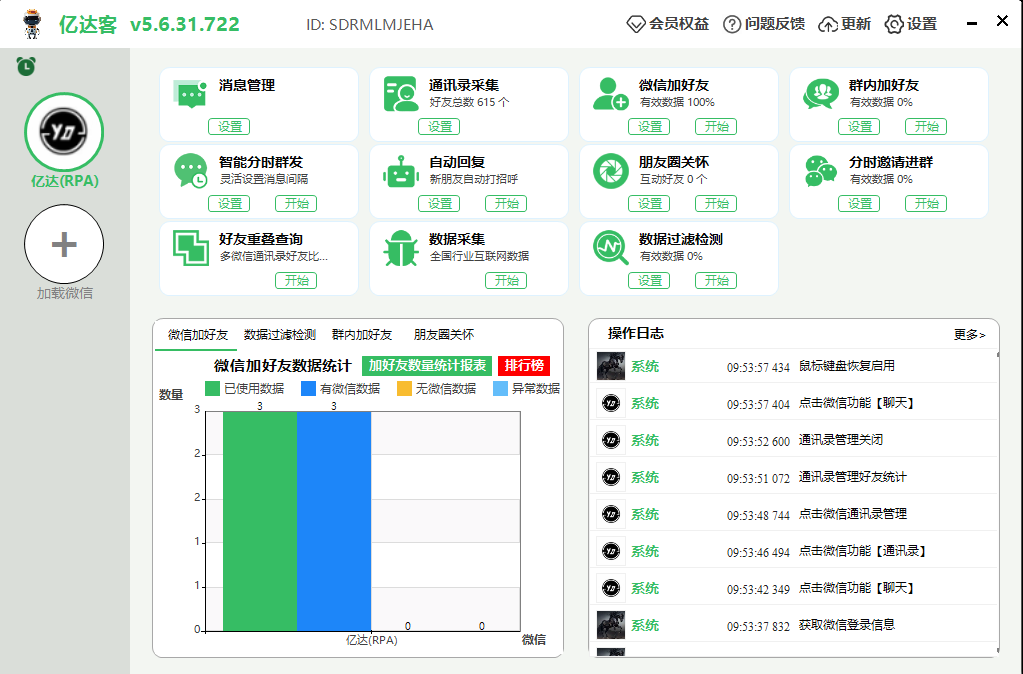Click 更新 to check for updates
The width and height of the screenshot is (1023, 674).
[x=855, y=24]
